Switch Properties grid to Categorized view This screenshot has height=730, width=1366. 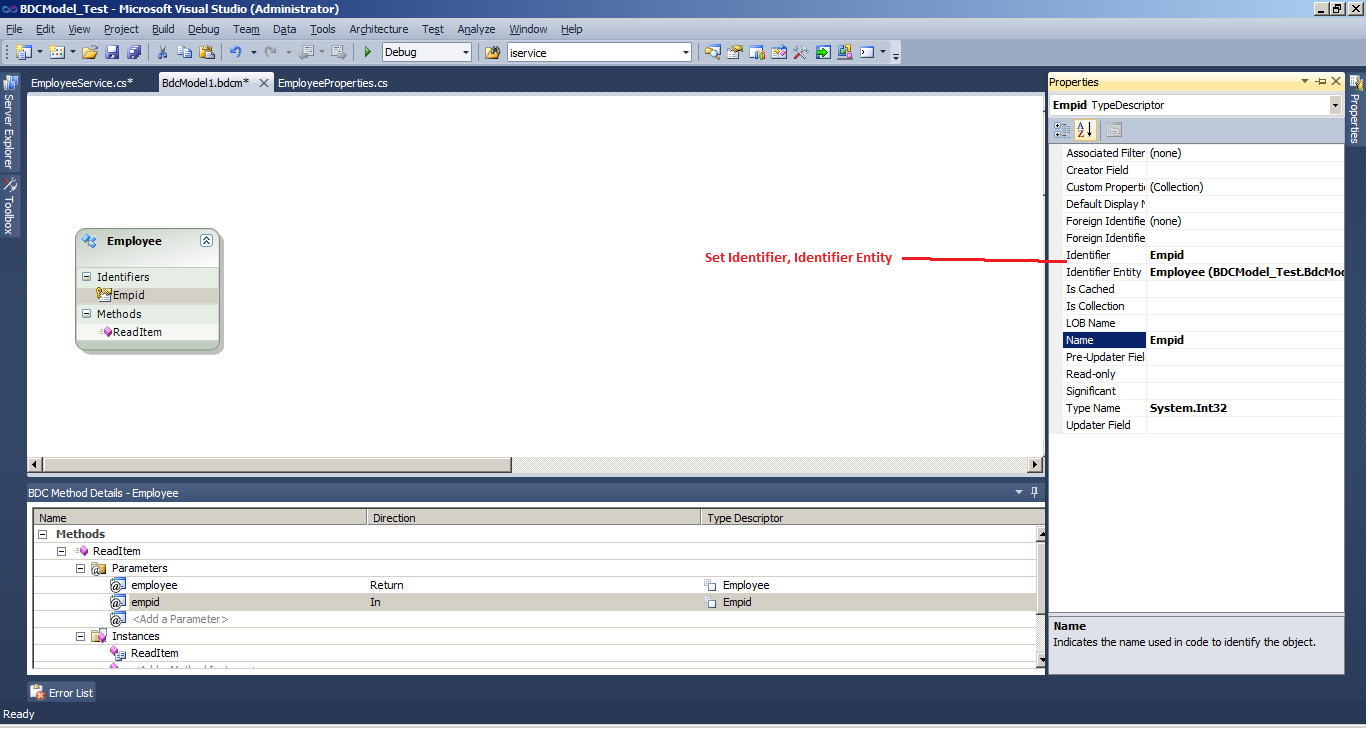(x=1062, y=130)
